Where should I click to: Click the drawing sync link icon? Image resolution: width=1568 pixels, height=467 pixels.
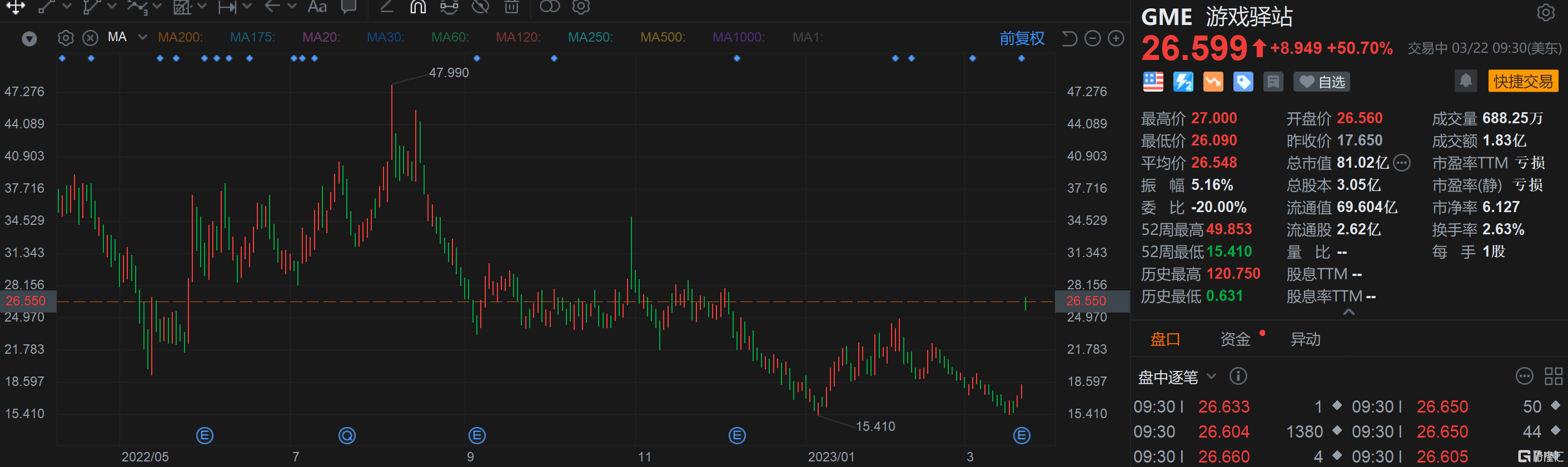(x=449, y=7)
